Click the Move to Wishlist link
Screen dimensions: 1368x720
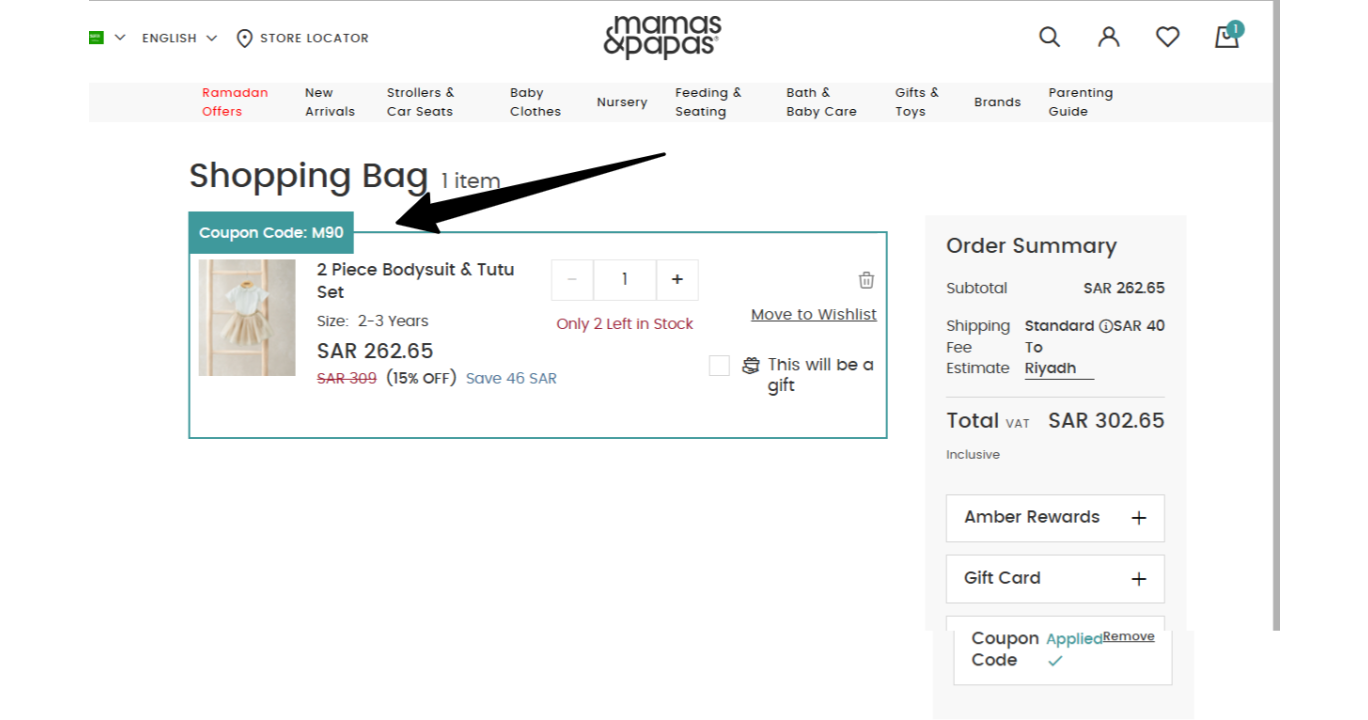pos(814,315)
